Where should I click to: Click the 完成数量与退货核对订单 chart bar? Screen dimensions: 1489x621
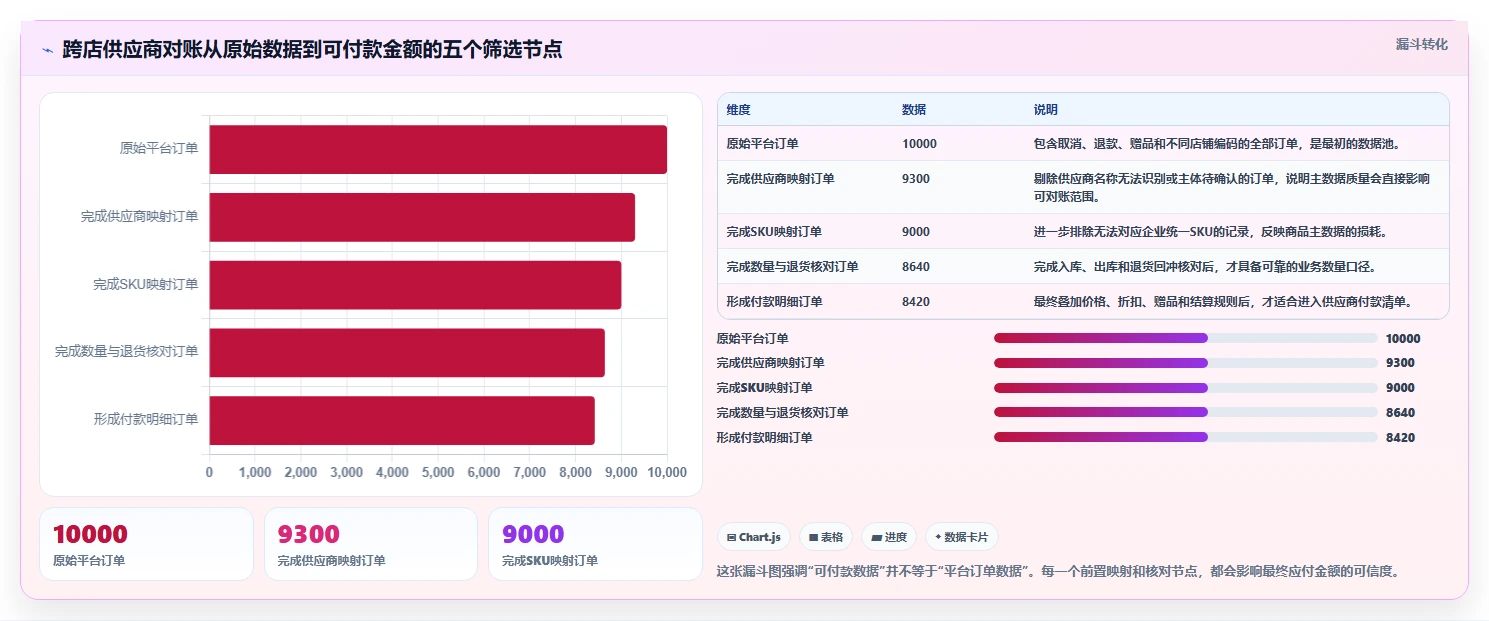(x=407, y=352)
